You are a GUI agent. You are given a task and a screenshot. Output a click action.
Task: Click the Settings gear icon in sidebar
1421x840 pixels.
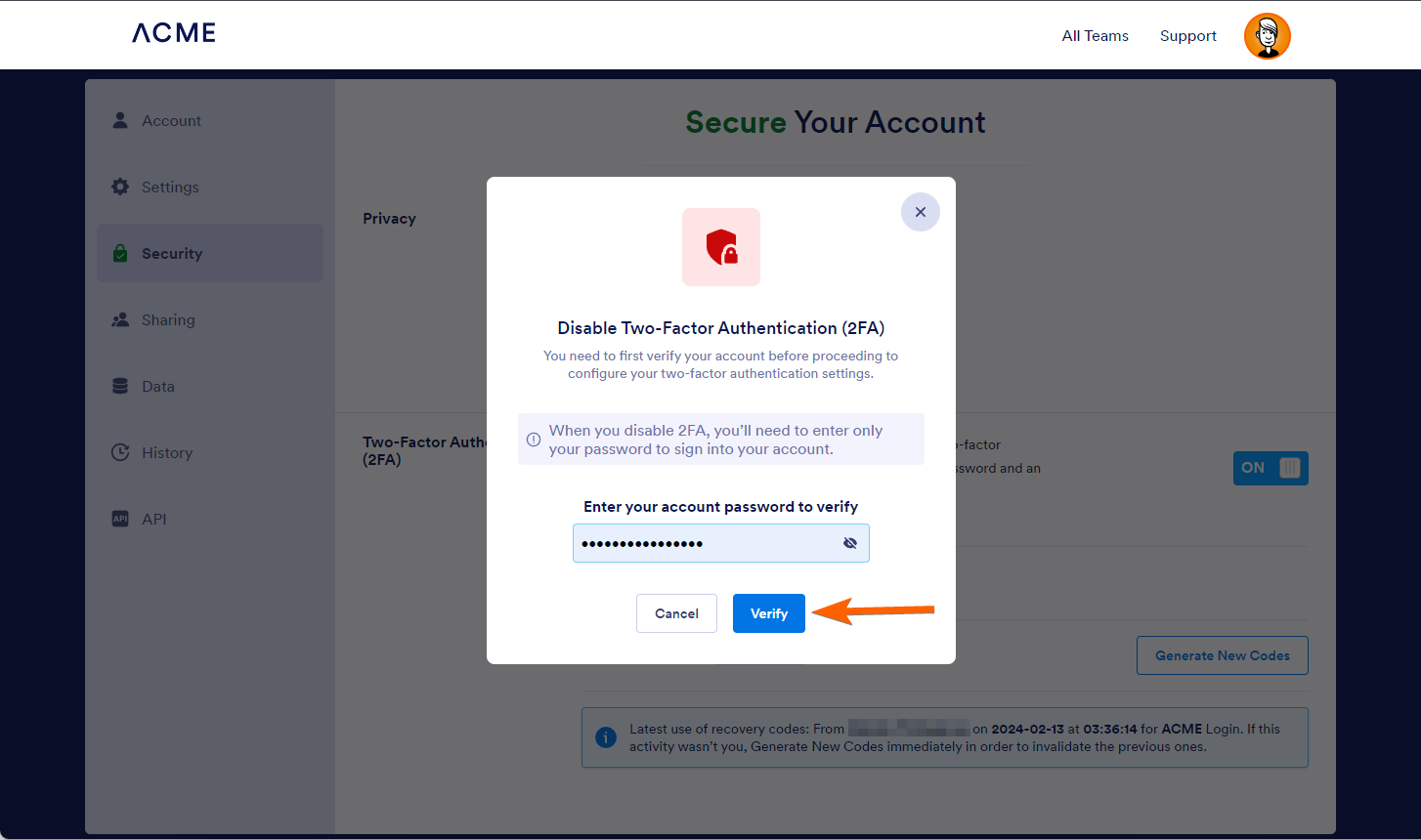pos(120,187)
